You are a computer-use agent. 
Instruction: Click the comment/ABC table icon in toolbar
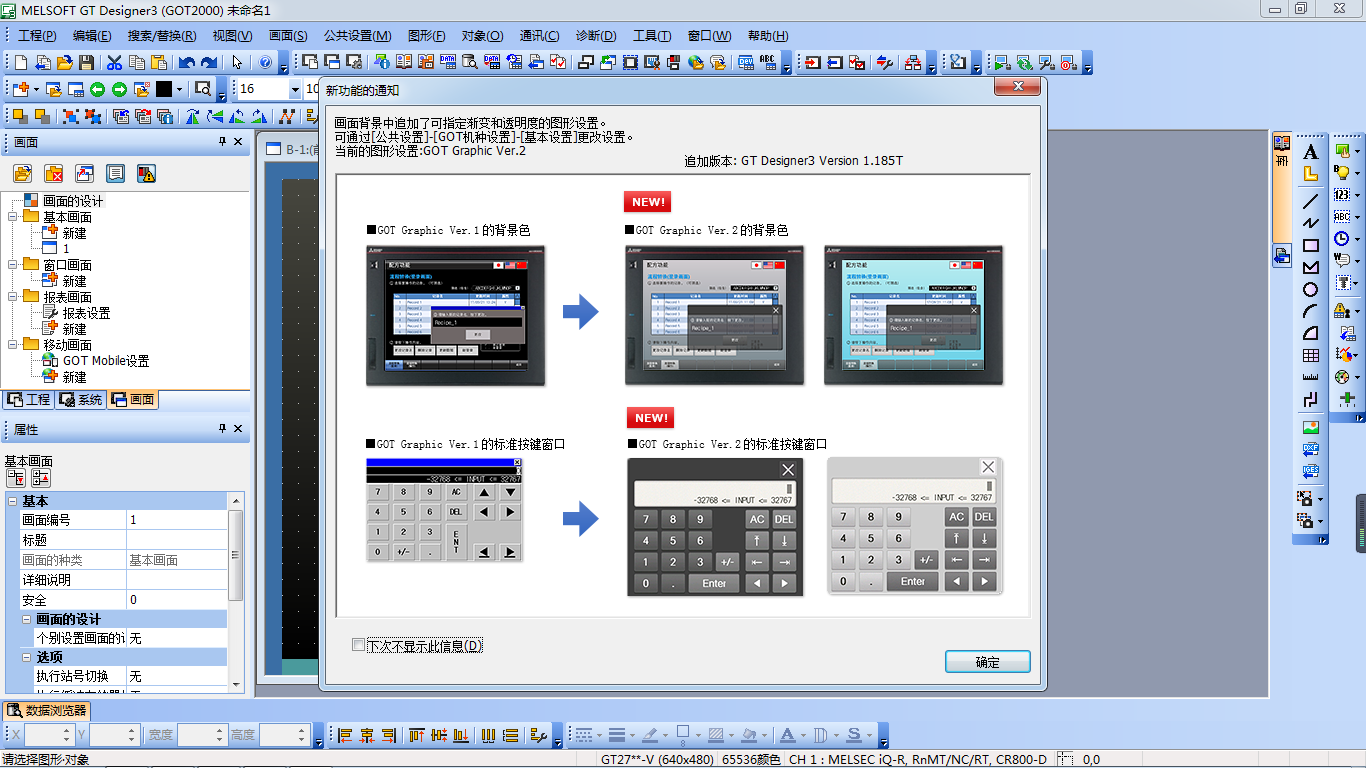[769, 62]
